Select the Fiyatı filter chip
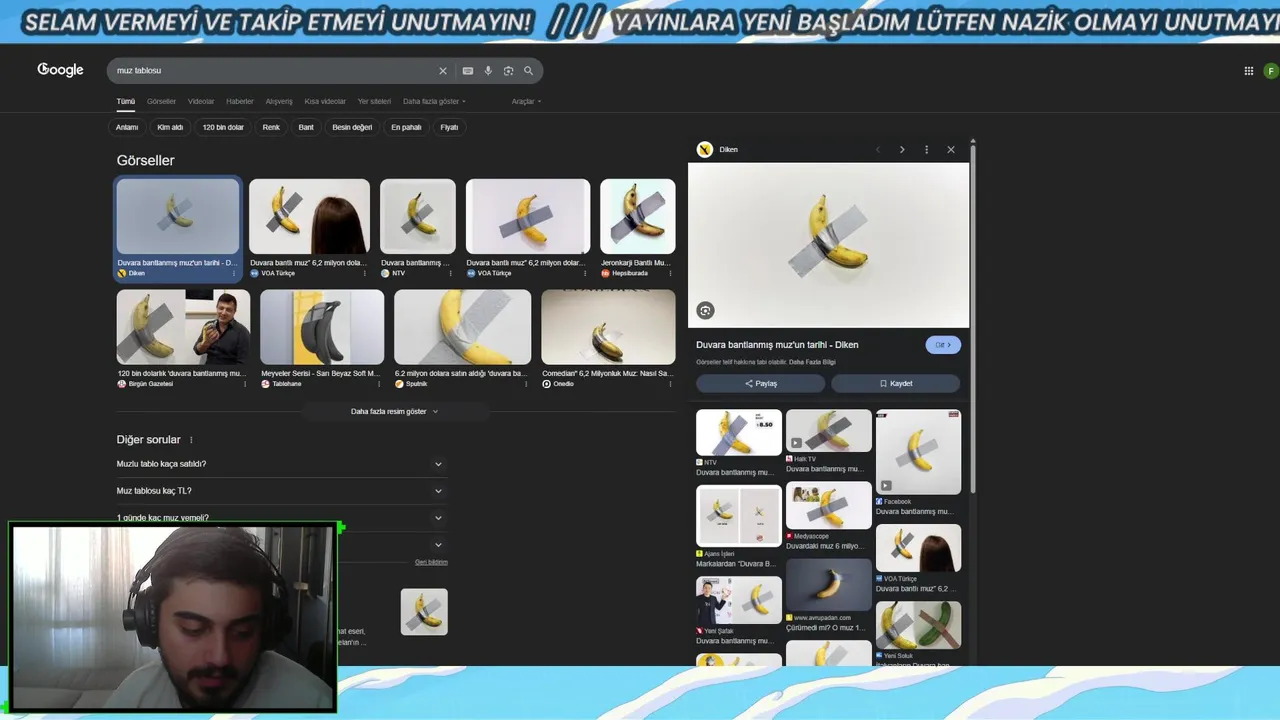The width and height of the screenshot is (1280, 720). (449, 127)
